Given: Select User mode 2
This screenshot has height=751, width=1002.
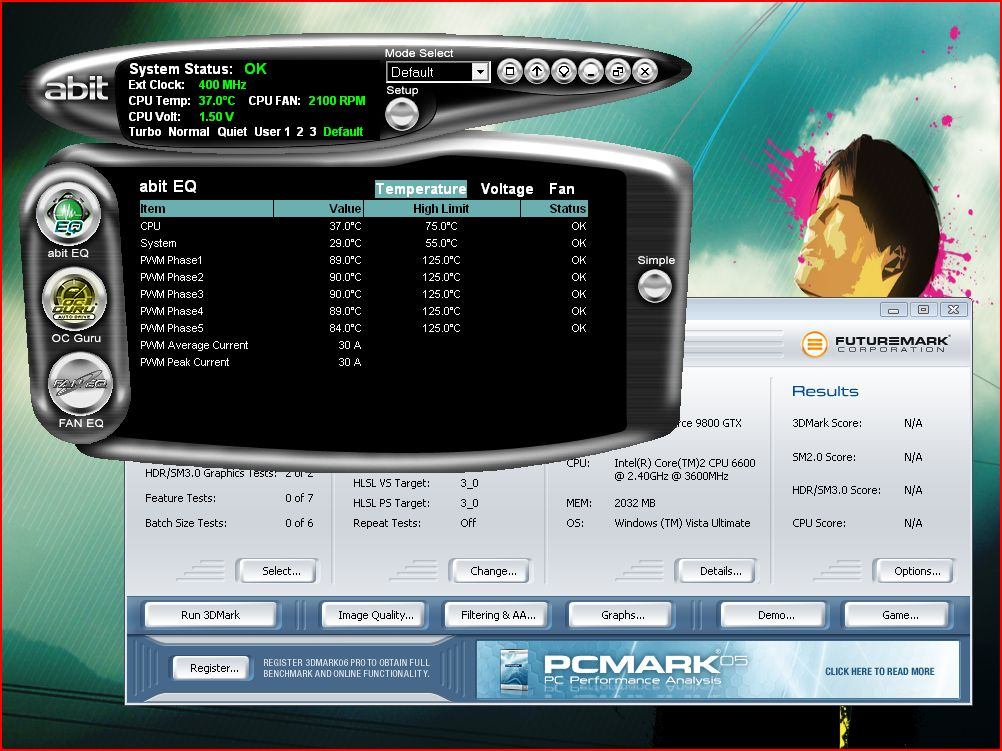Looking at the screenshot, I should pos(300,132).
